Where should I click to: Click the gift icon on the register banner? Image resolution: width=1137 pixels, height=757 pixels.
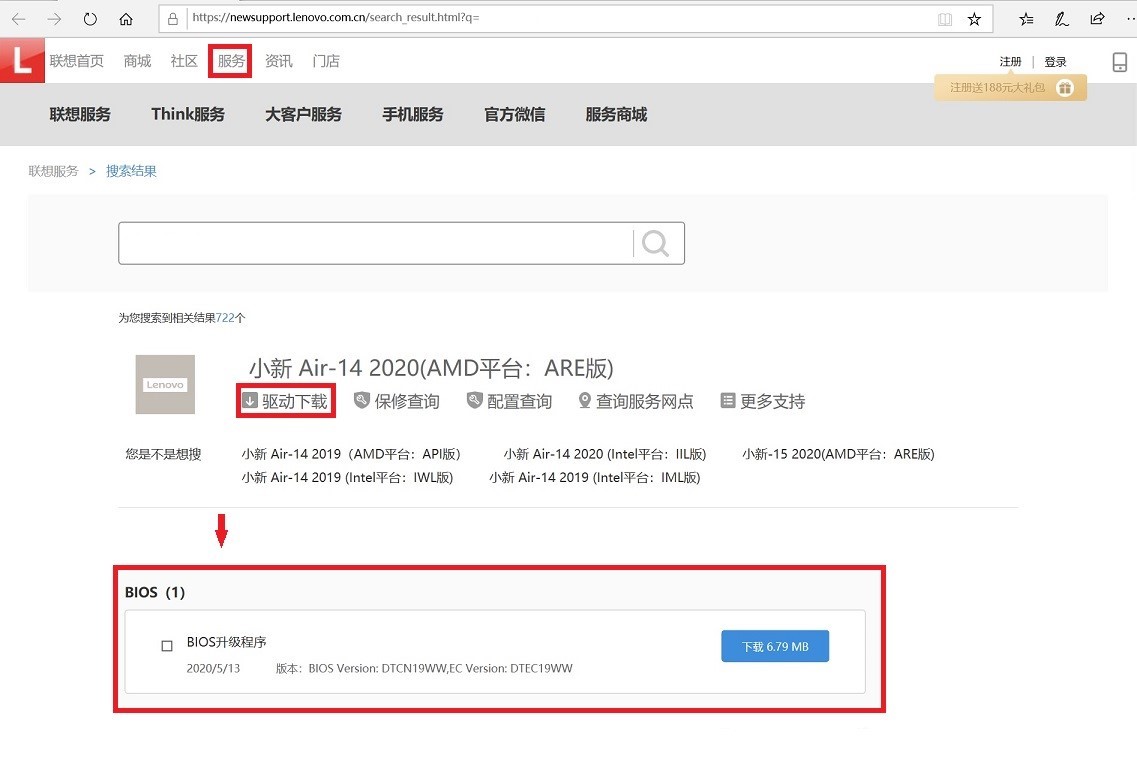pyautogui.click(x=1064, y=88)
